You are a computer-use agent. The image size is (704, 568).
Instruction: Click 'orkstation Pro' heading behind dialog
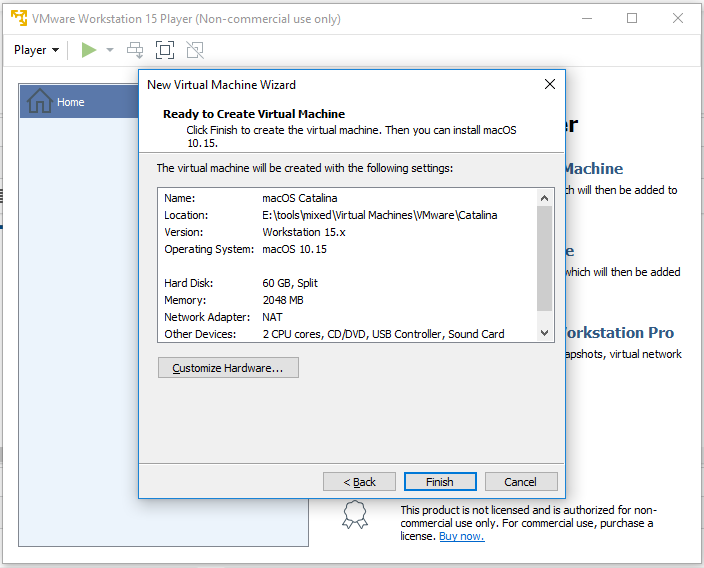tap(620, 333)
